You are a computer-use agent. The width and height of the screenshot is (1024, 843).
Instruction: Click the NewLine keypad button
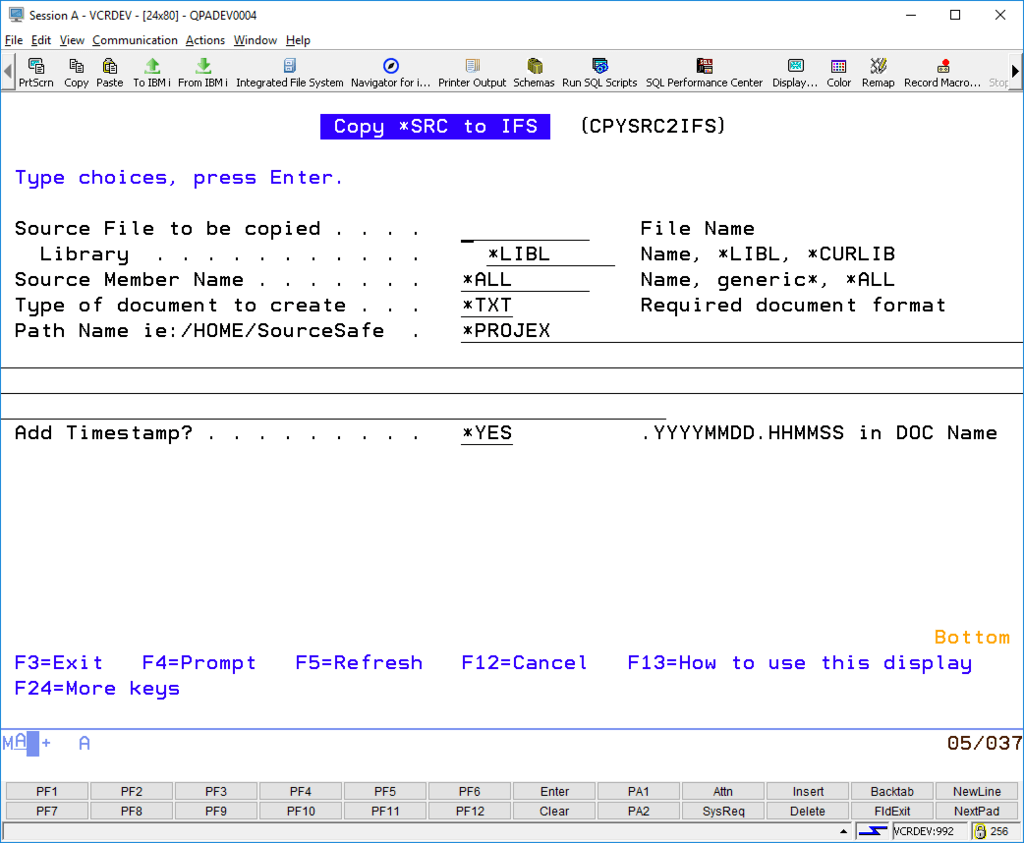point(977,791)
